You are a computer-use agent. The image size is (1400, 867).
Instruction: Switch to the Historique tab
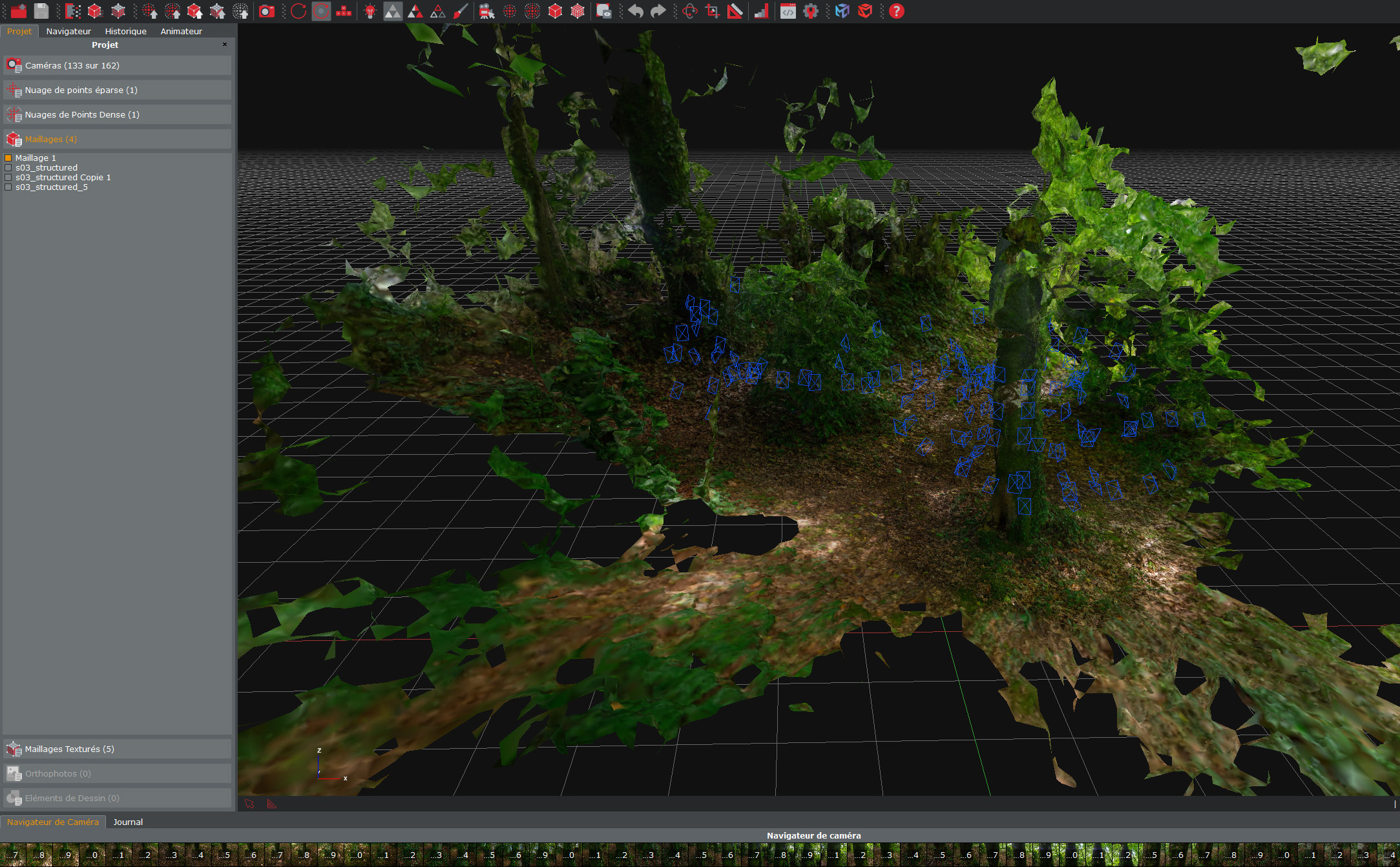125,31
